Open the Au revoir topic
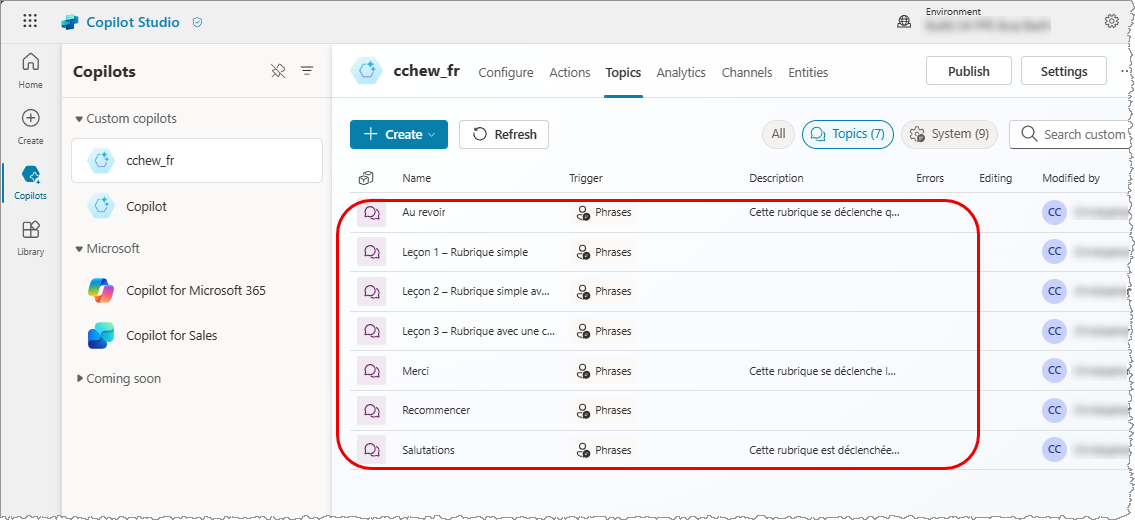This screenshot has height=520, width=1135. 424,212
